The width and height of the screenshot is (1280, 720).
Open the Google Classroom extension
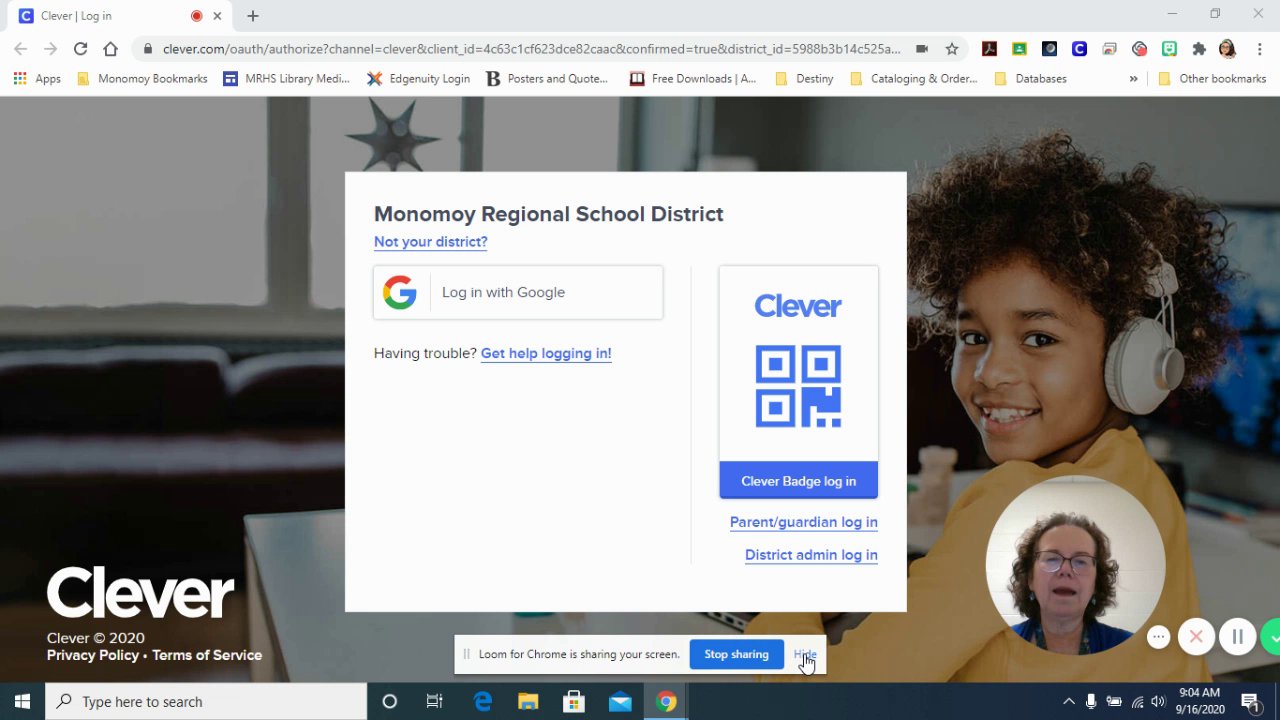[x=1019, y=49]
